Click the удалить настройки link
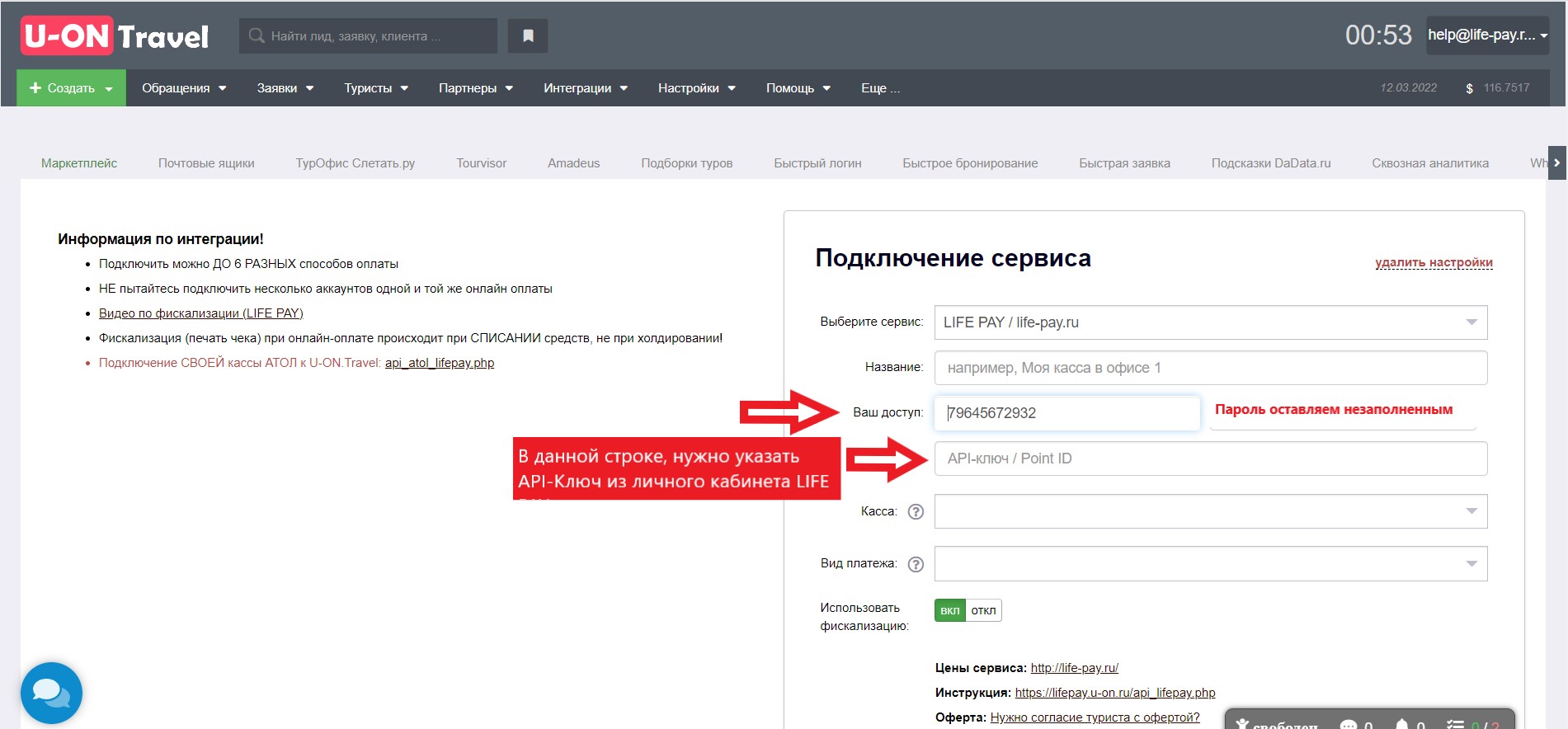The width and height of the screenshot is (1568, 729). pos(1434,262)
